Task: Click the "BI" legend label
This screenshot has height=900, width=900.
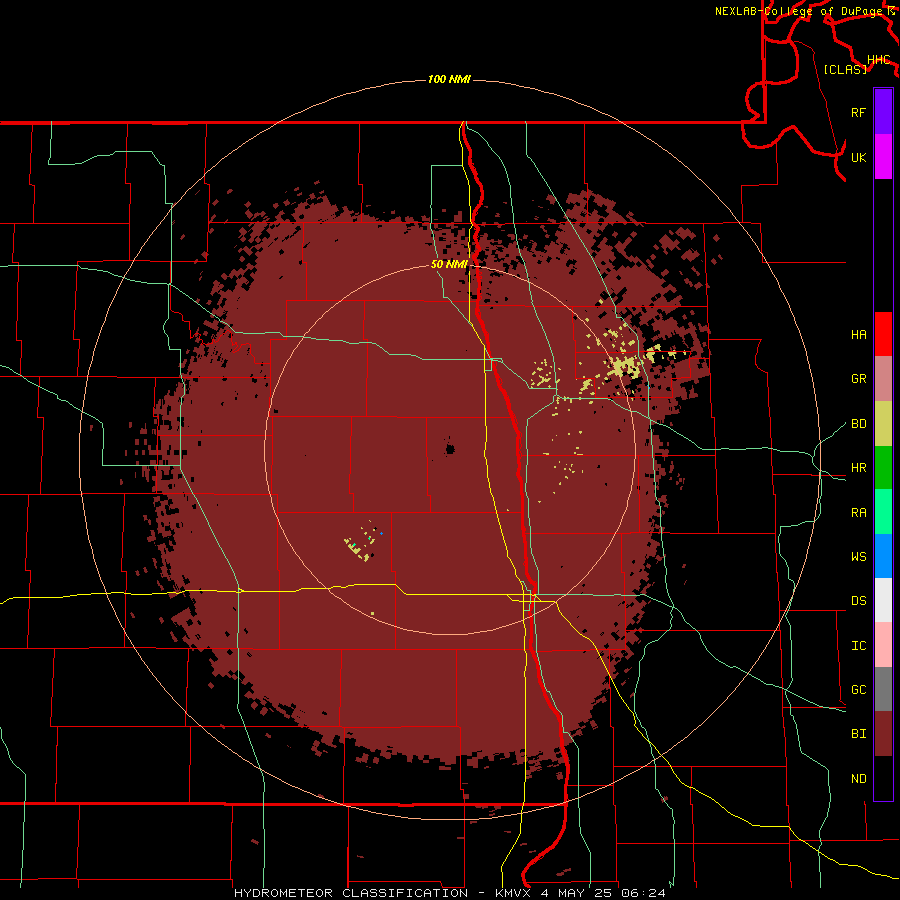Action: pyautogui.click(x=858, y=734)
